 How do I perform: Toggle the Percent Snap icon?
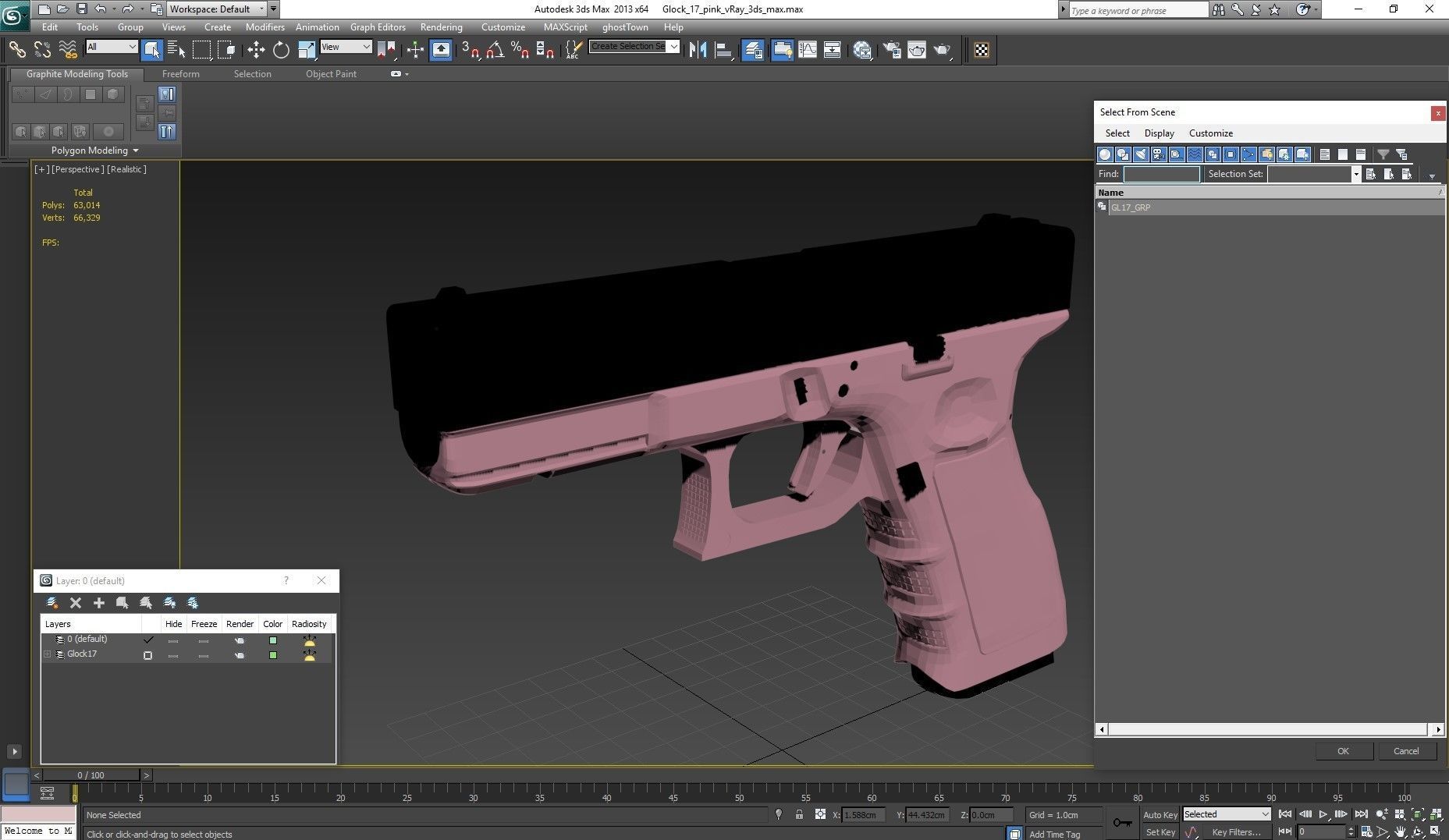tap(520, 50)
